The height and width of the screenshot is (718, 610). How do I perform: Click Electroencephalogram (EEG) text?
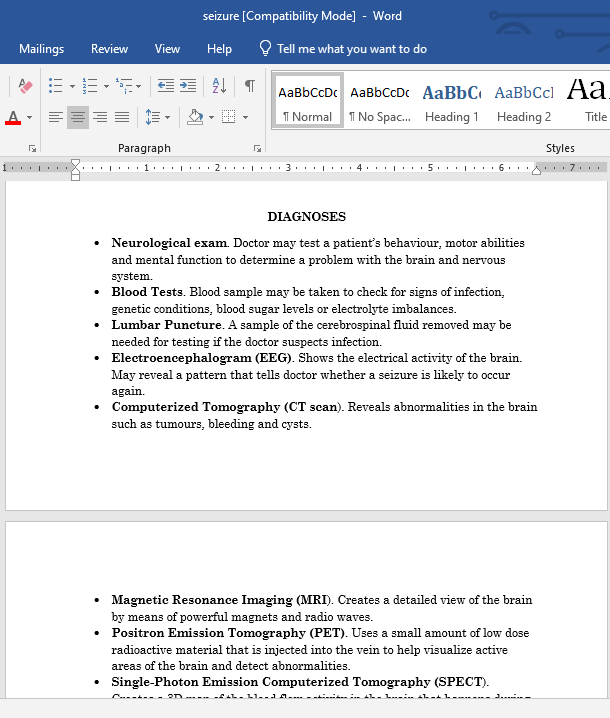[202, 358]
